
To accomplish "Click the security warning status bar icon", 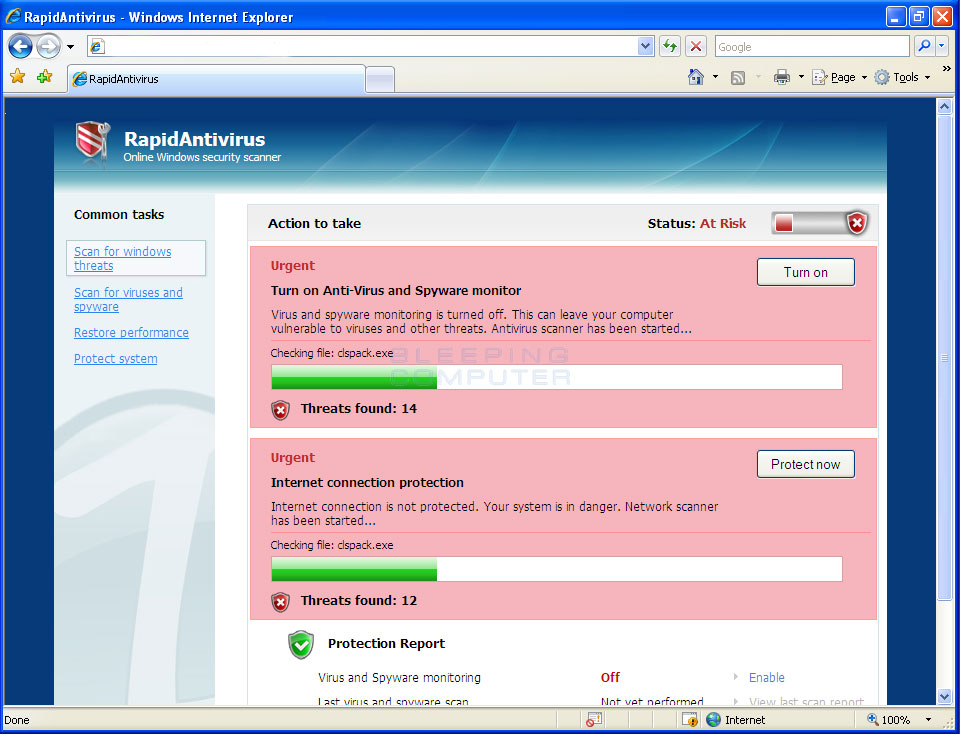I will (x=689, y=719).
